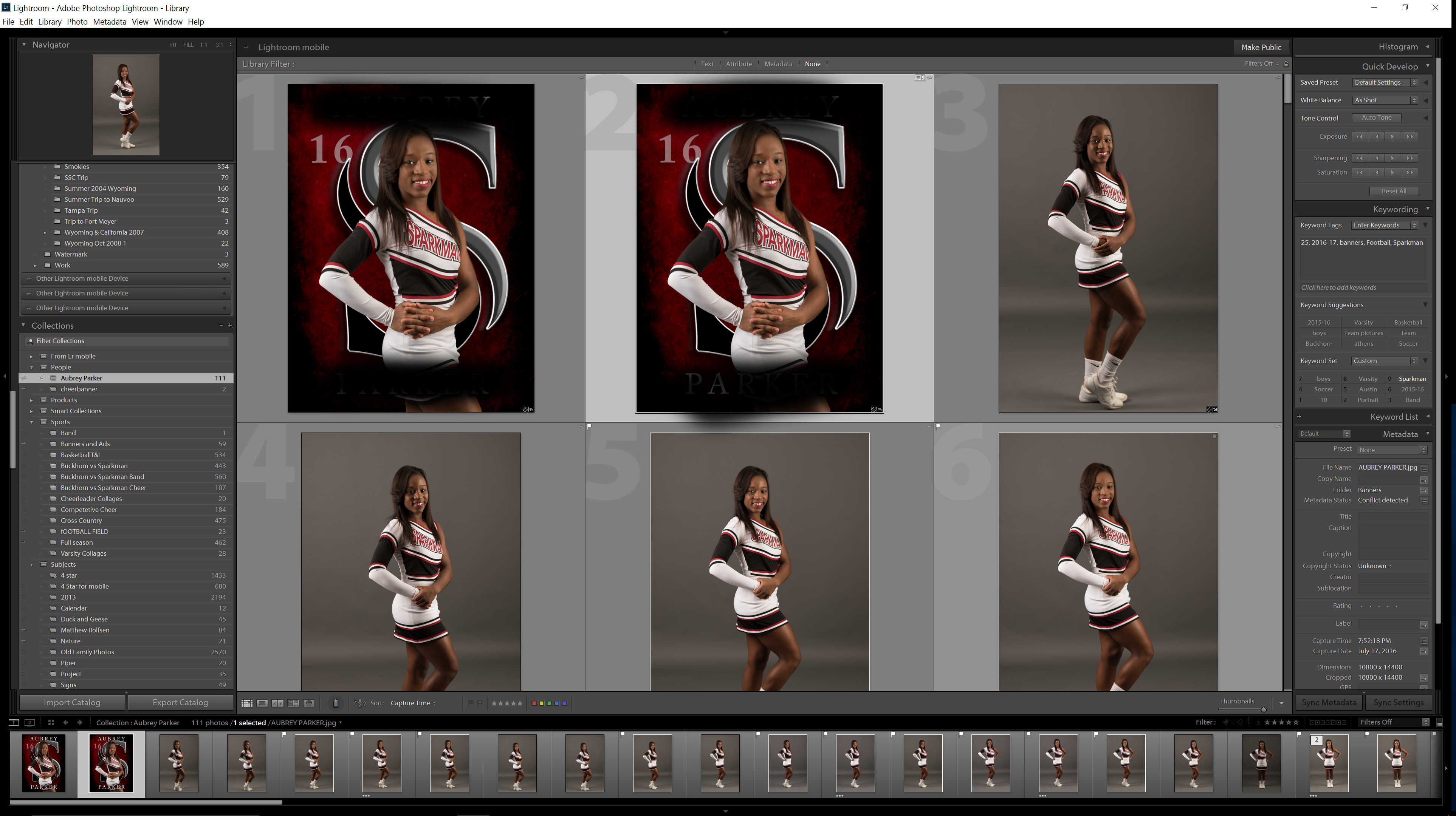Toggle the filmstrip filter switch
The height and width of the screenshot is (816, 1456).
1439,723
